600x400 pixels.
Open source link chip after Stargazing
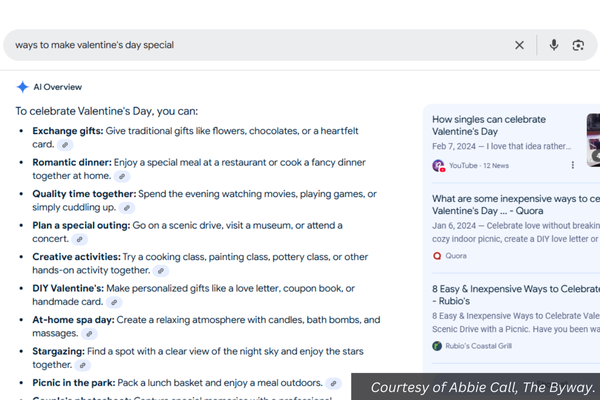tap(83, 366)
